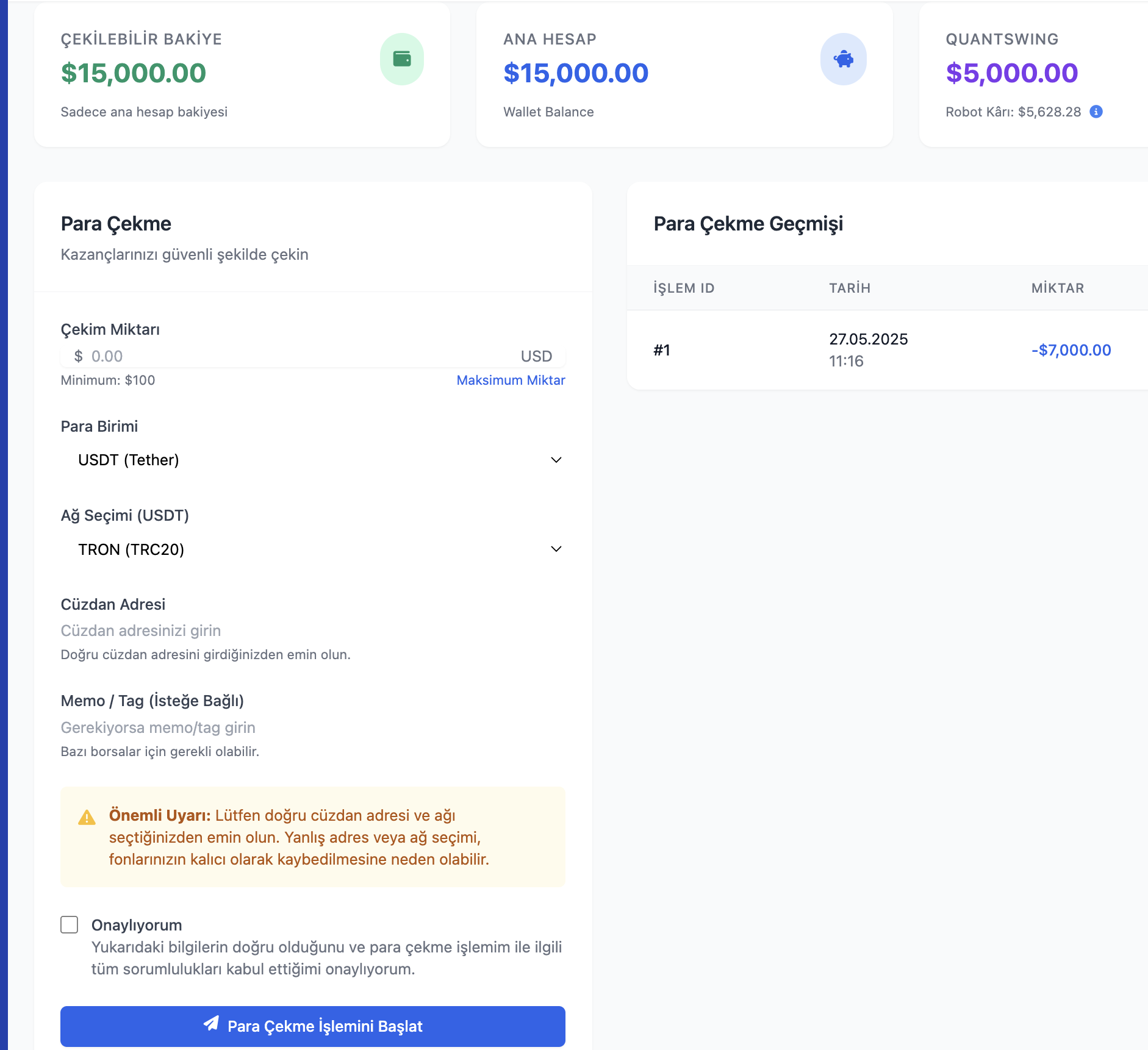Tick the Onaylıyorum confirmation checkbox
The width and height of the screenshot is (1148, 1050).
(70, 924)
